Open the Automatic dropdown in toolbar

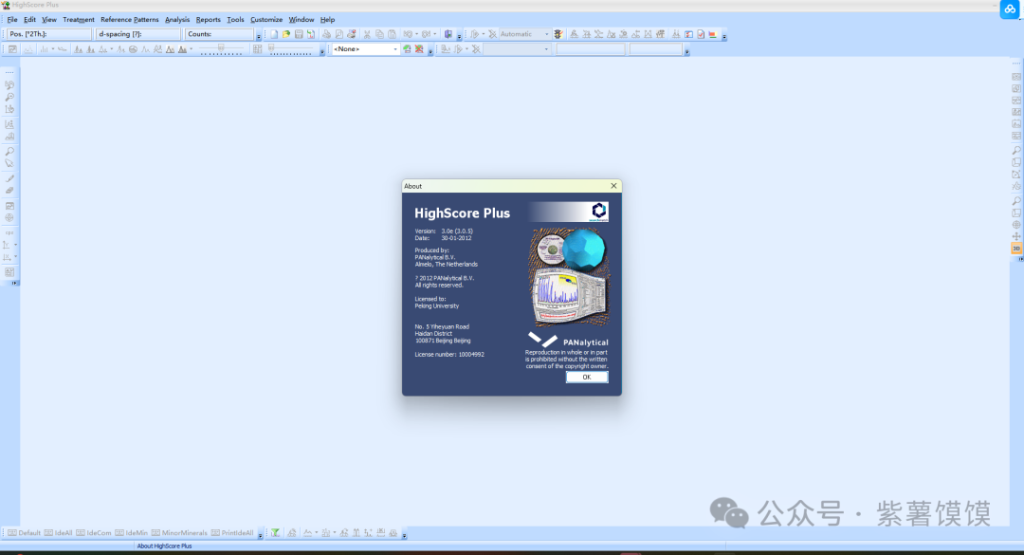coord(547,34)
